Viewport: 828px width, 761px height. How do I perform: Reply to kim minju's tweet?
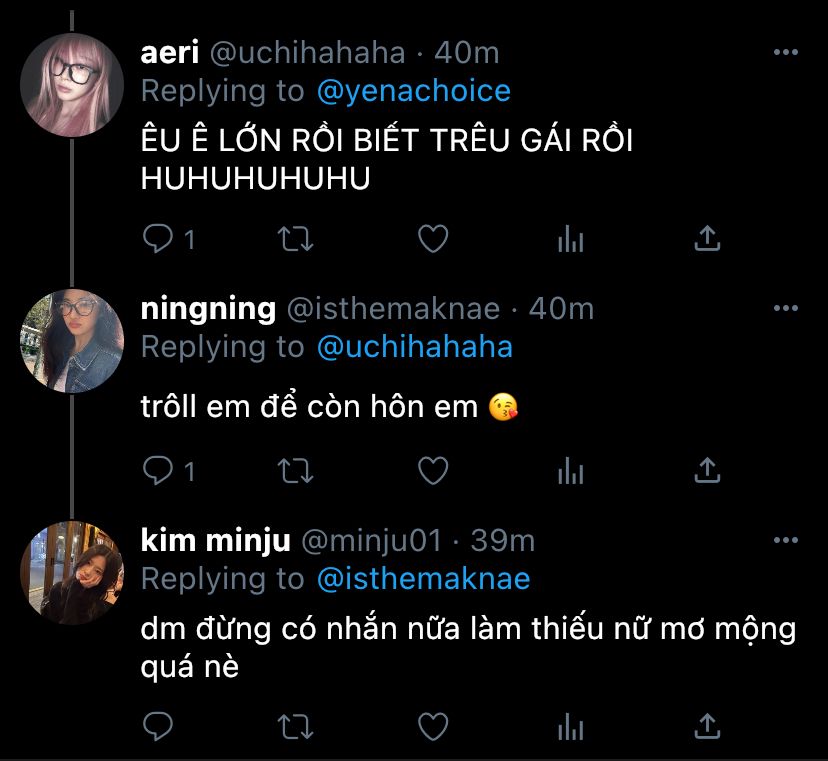(x=158, y=724)
